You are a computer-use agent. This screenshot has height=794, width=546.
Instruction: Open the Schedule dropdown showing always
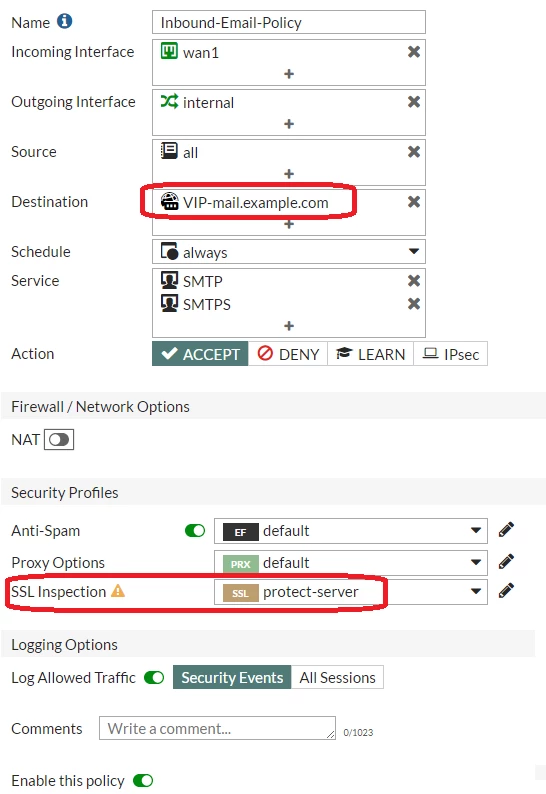(x=289, y=252)
